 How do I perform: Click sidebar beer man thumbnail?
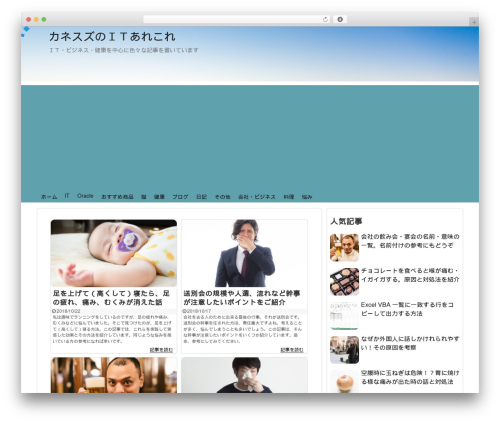pos(344,248)
